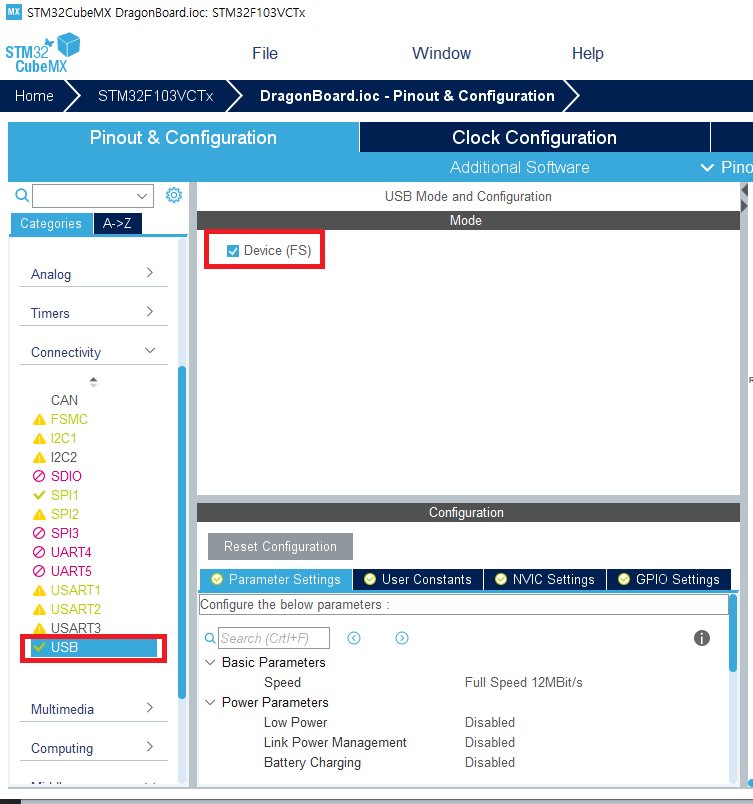753x804 pixels.
Task: Click the STM32CubeMX logo
Action: coord(43,53)
